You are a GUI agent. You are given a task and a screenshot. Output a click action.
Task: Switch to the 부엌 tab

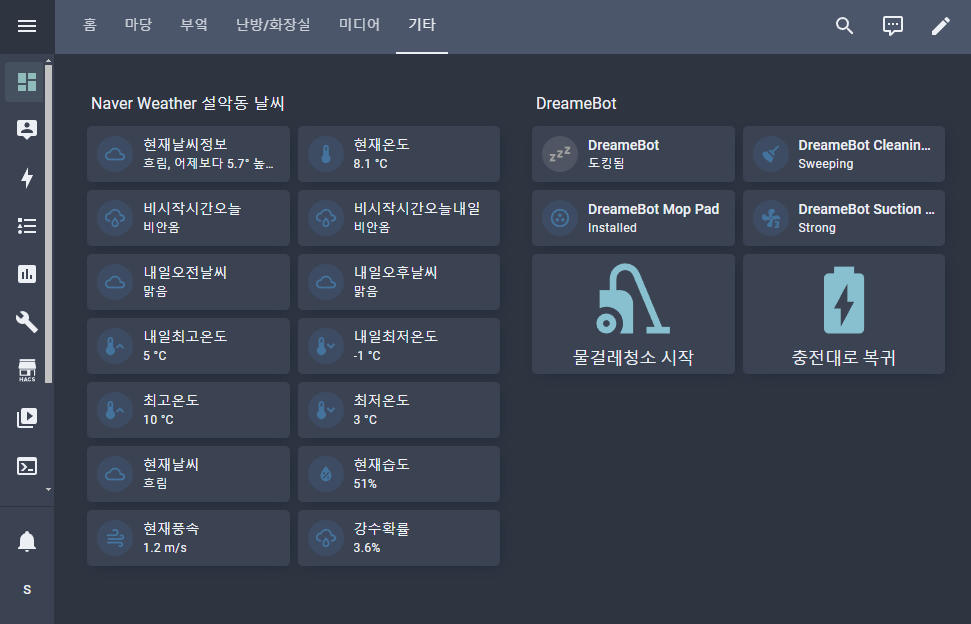click(x=194, y=25)
